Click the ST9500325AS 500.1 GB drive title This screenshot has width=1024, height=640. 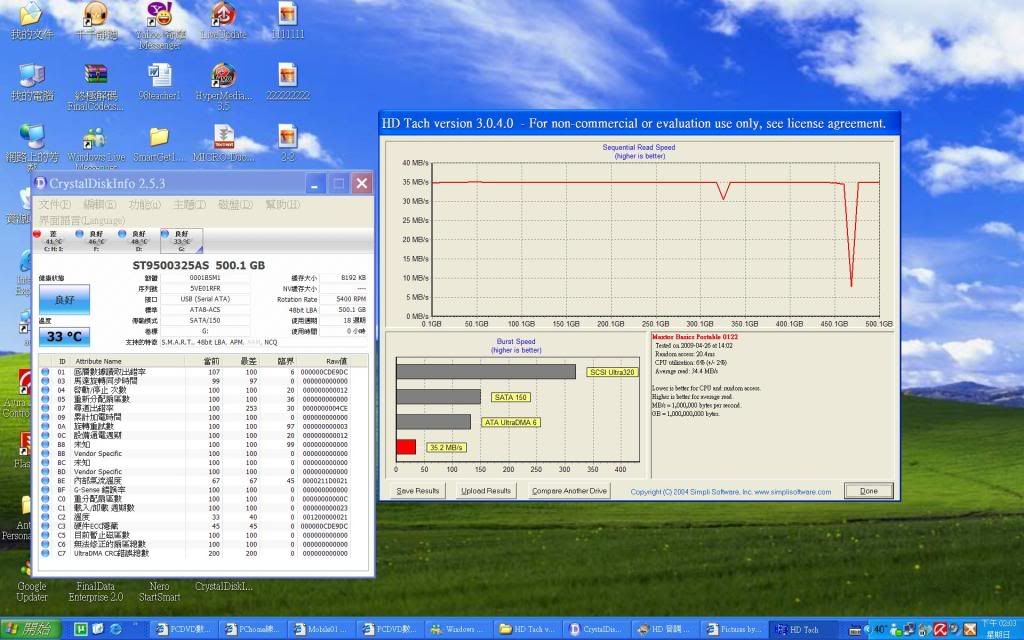199,265
